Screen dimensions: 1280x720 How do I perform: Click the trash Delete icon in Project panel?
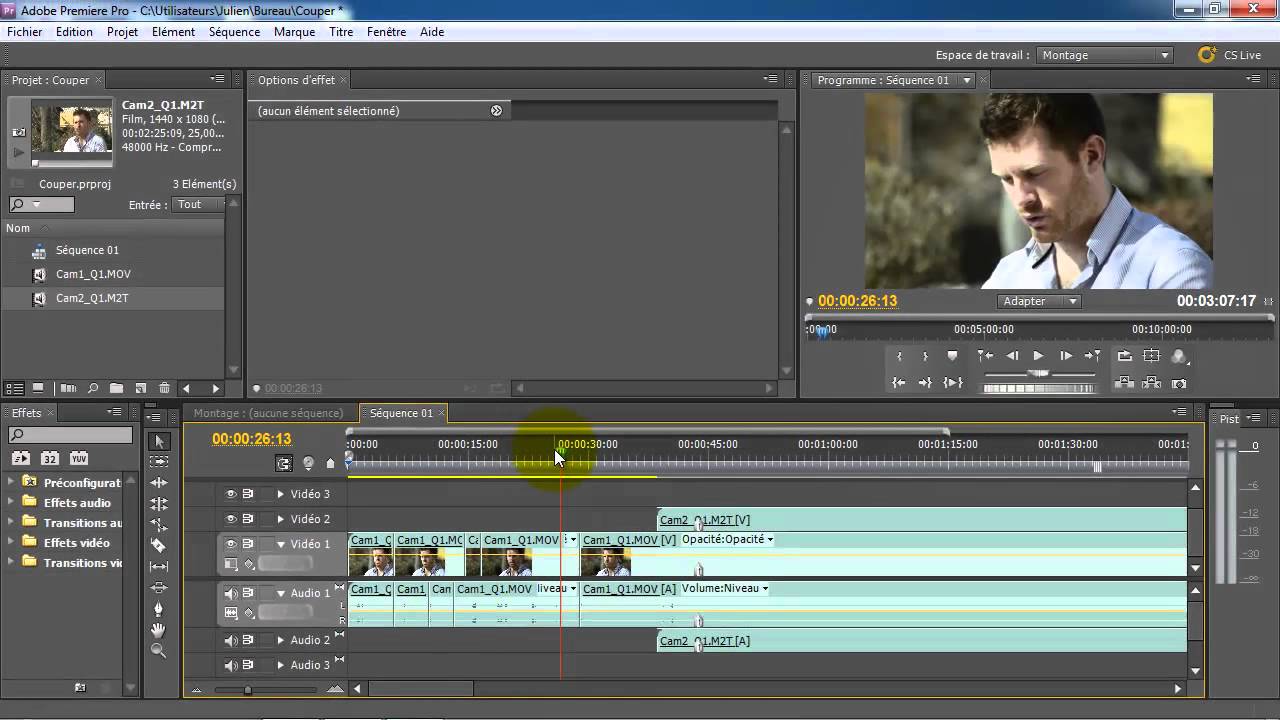(x=164, y=388)
